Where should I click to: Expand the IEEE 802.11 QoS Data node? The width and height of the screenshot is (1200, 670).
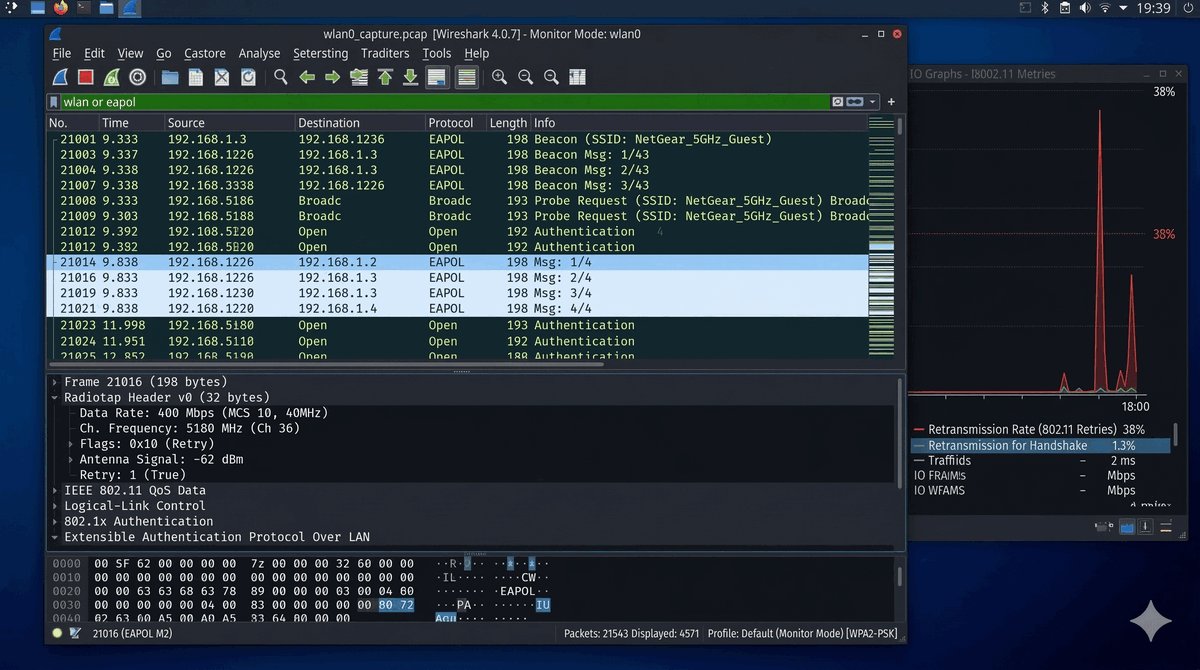tap(55, 490)
